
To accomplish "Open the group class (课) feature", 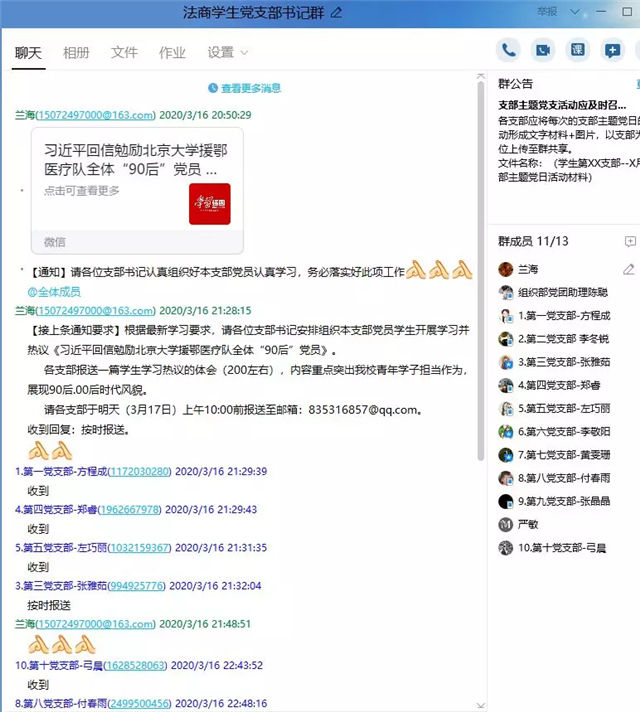I will pos(578,50).
